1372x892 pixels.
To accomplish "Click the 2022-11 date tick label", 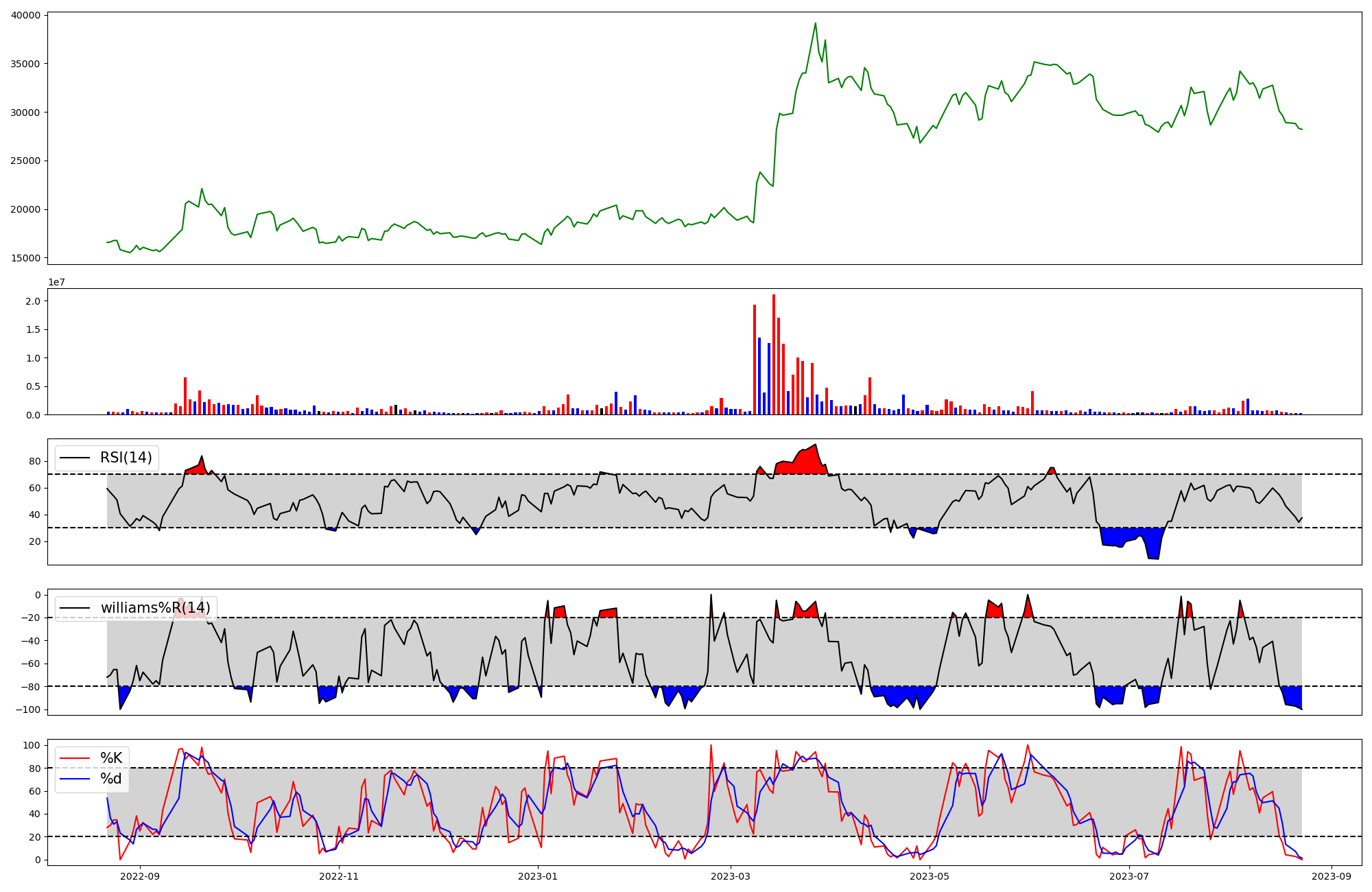I will (339, 876).
